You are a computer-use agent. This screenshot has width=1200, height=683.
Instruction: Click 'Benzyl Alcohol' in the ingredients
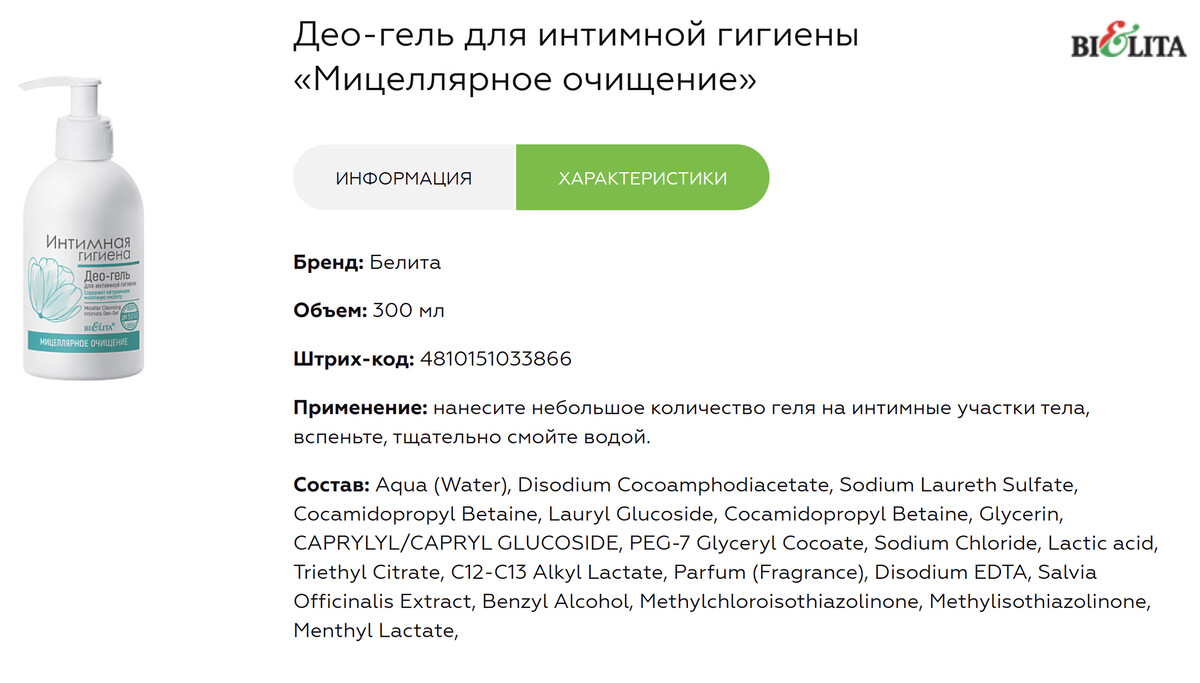pyautogui.click(x=556, y=601)
